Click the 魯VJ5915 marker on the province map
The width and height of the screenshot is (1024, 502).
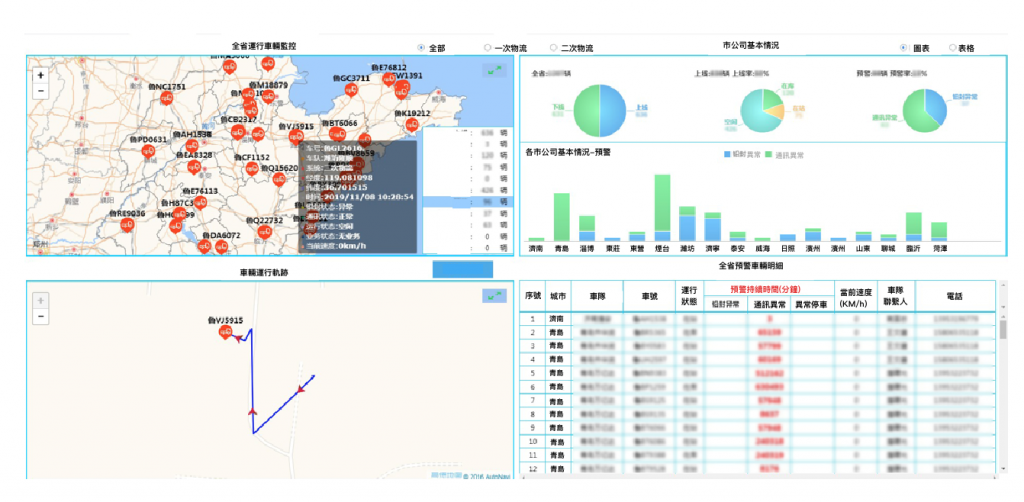tap(296, 137)
